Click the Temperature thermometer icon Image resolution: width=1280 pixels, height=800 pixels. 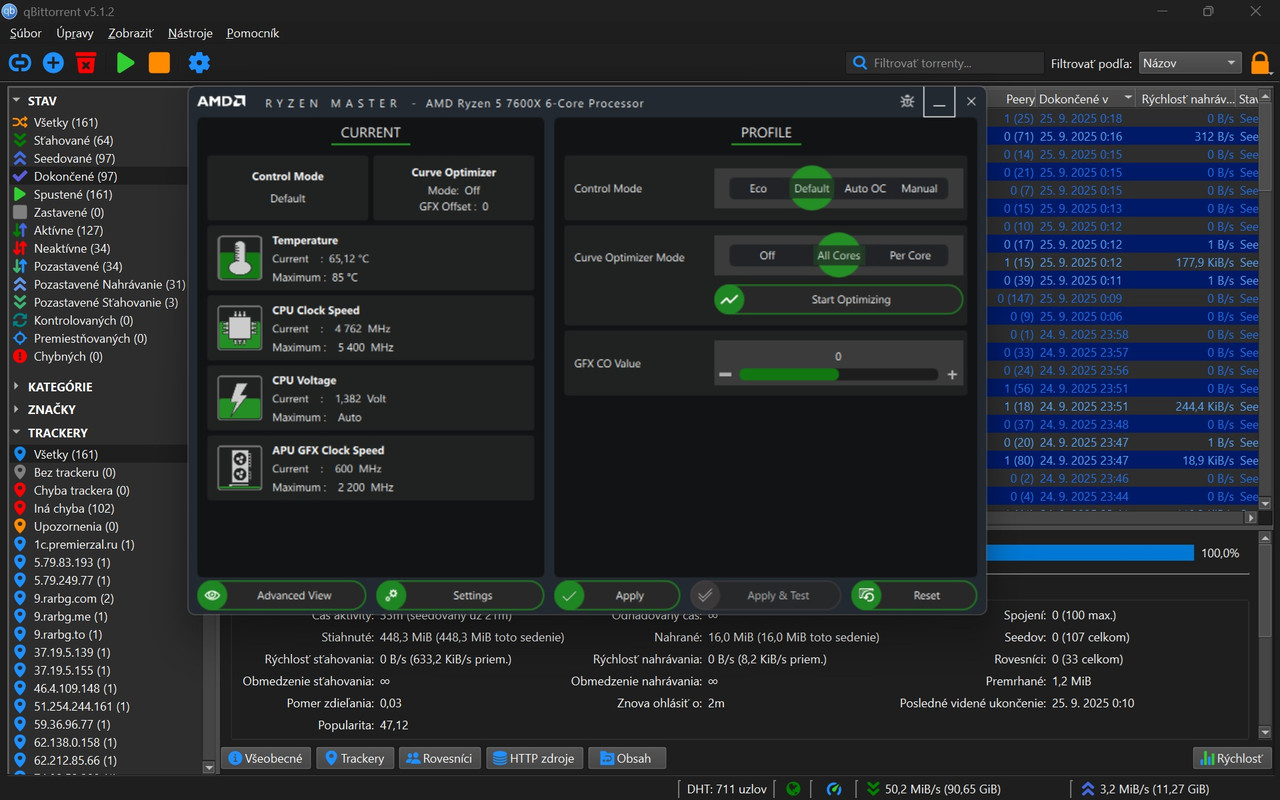point(239,258)
